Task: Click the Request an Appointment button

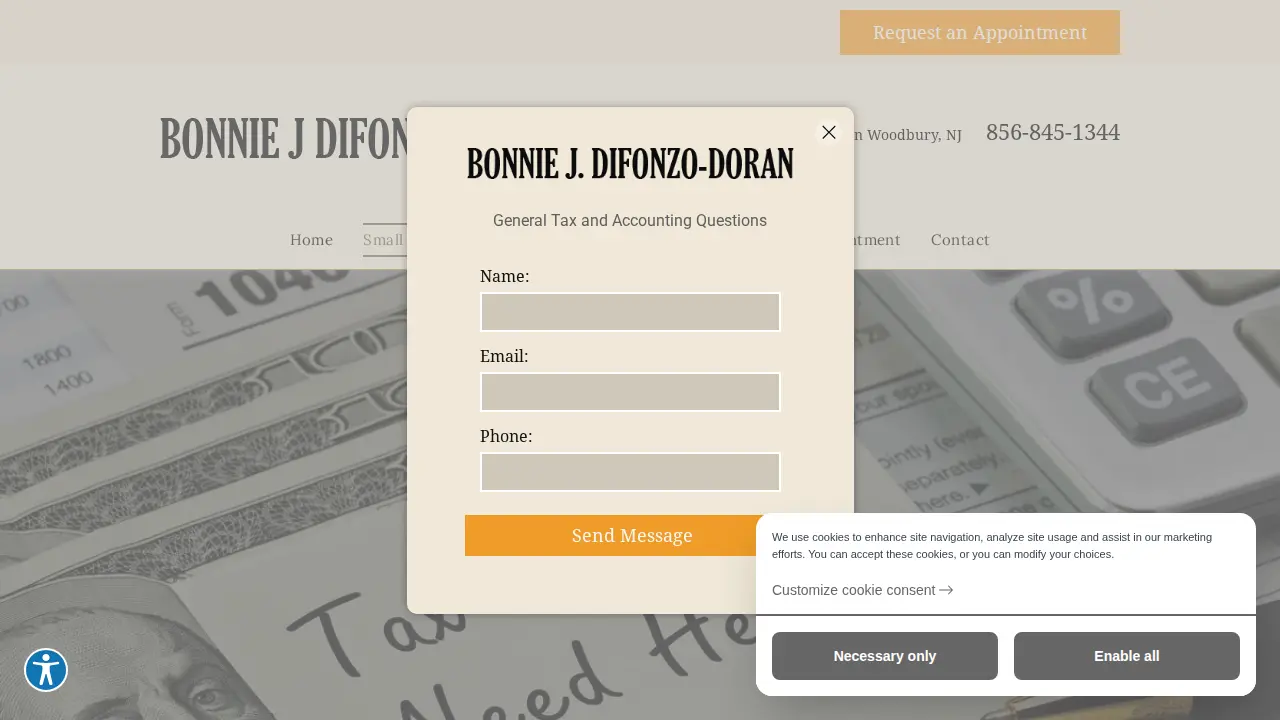Action: [980, 32]
